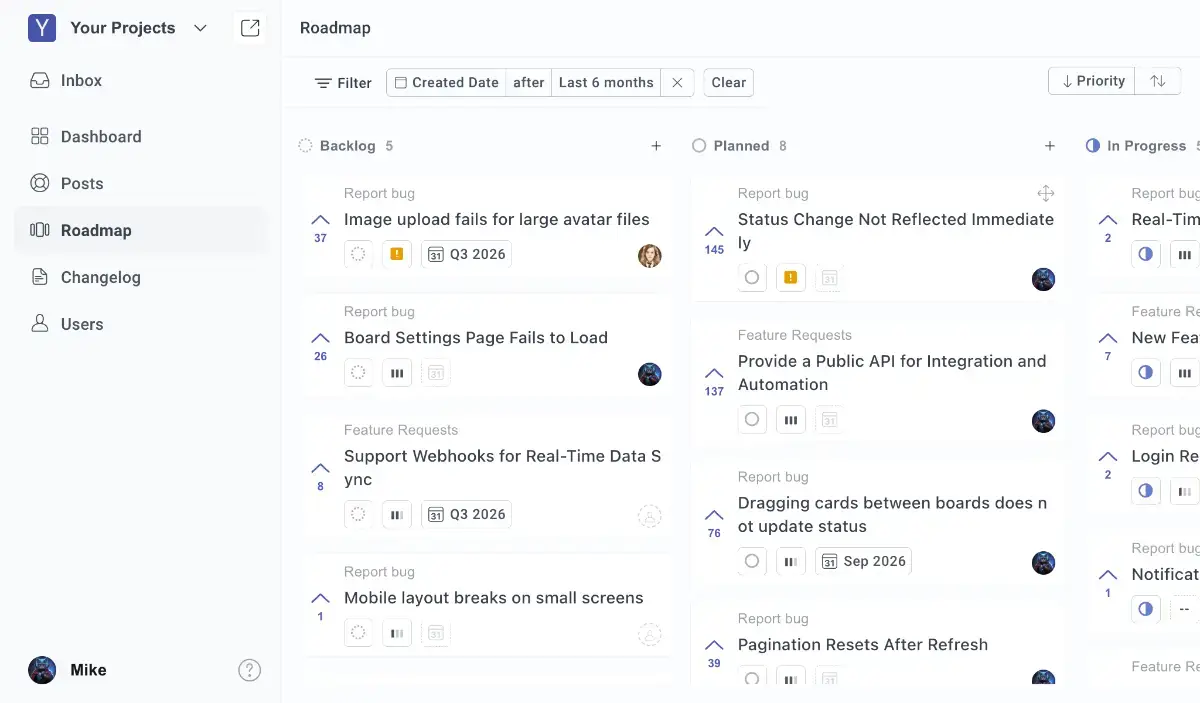The height and width of the screenshot is (703, 1200).
Task: Change the status icon on the Support Webhooks card
Action: coord(358,515)
